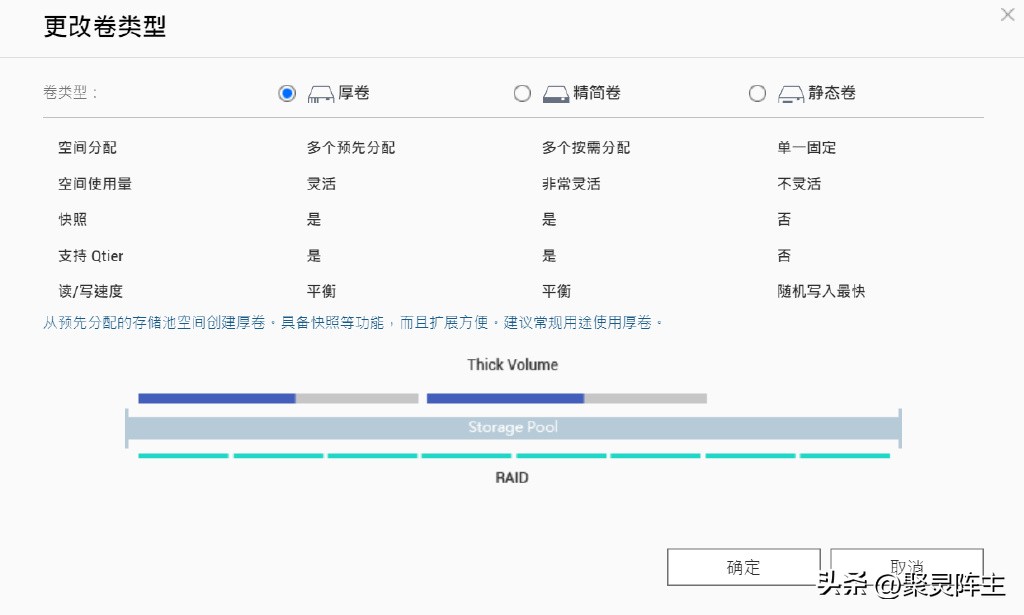This screenshot has height=615, width=1024.
Task: Confirm the change with 确定 button
Action: point(743,566)
